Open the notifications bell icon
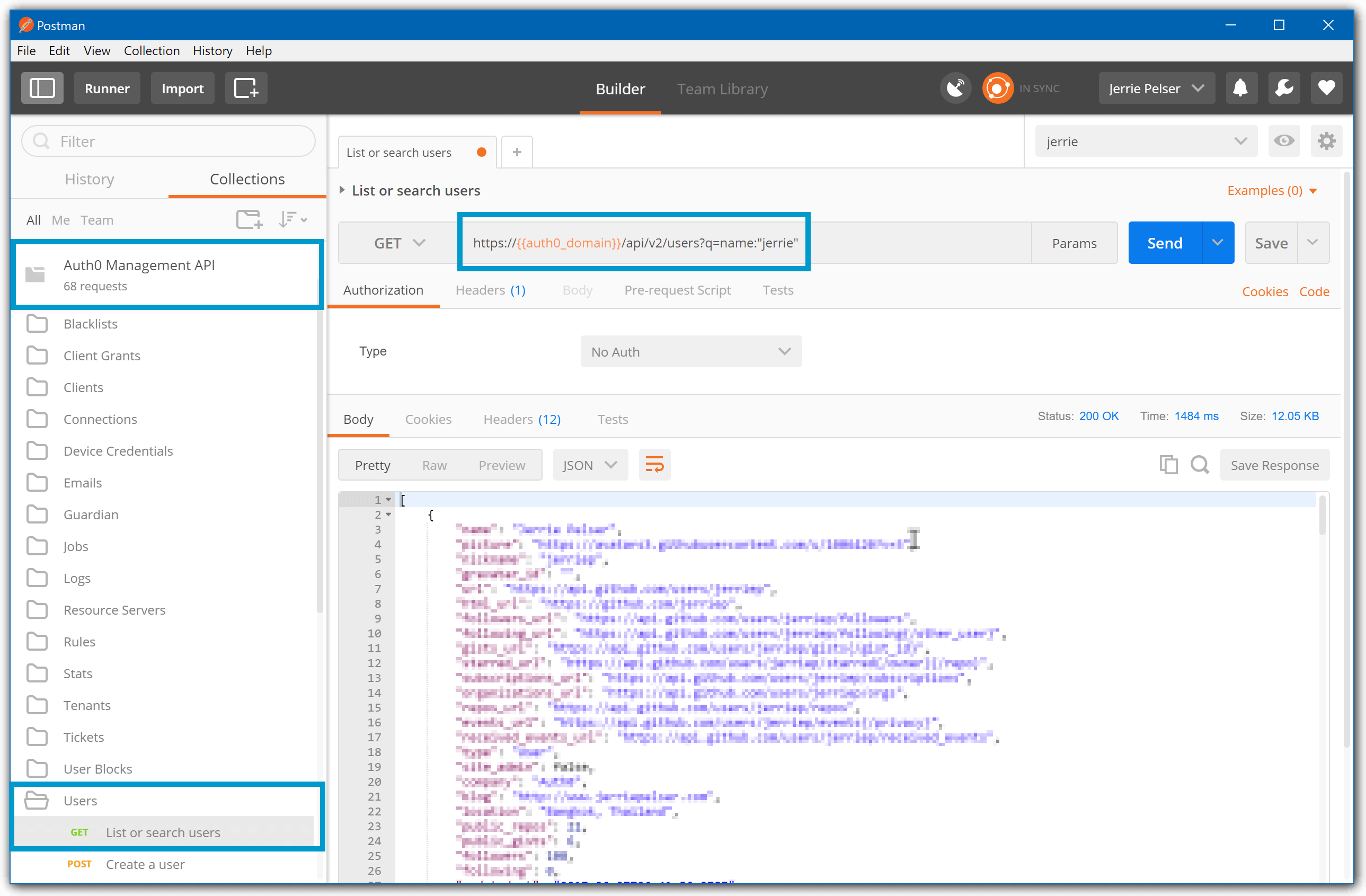 [1241, 87]
